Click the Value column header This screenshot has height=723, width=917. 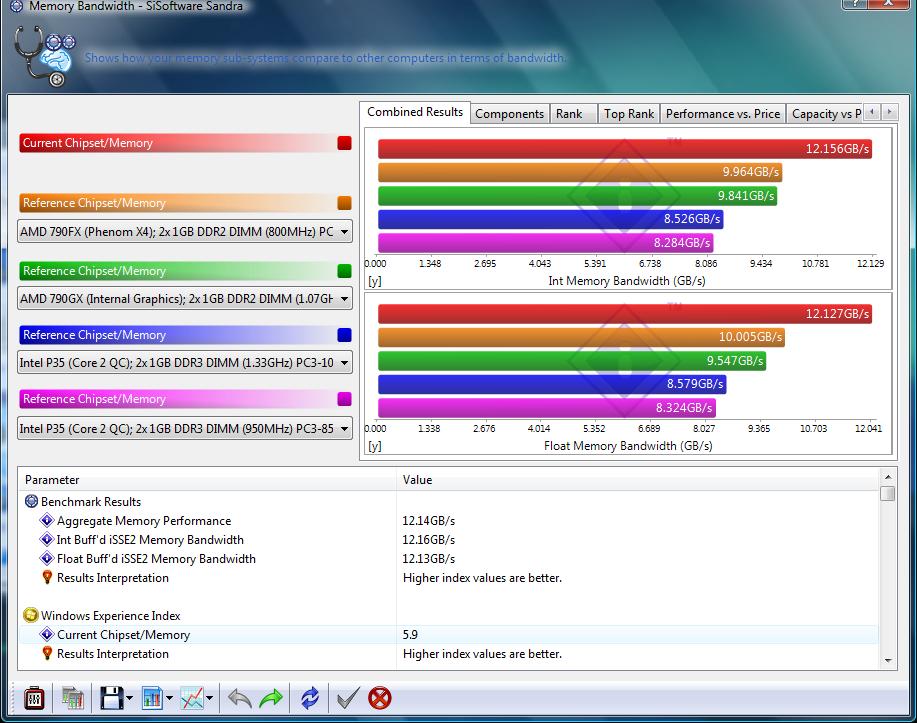[639, 480]
